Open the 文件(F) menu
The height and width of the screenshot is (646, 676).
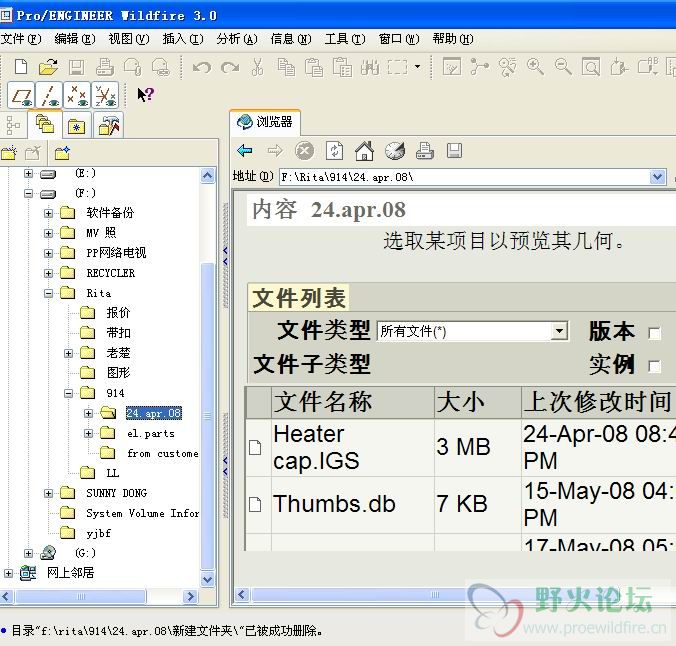[21, 39]
